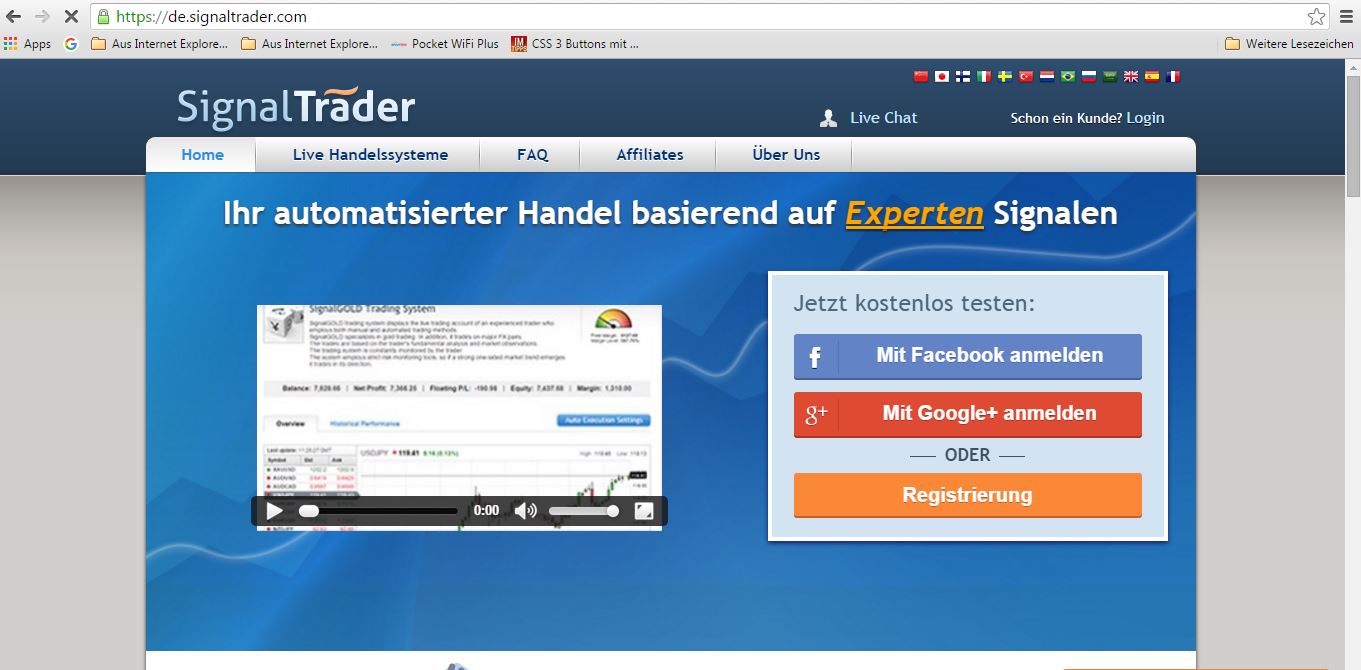The height and width of the screenshot is (670, 1361).
Task: Play the SignalGOLD demo video
Action: point(274,511)
